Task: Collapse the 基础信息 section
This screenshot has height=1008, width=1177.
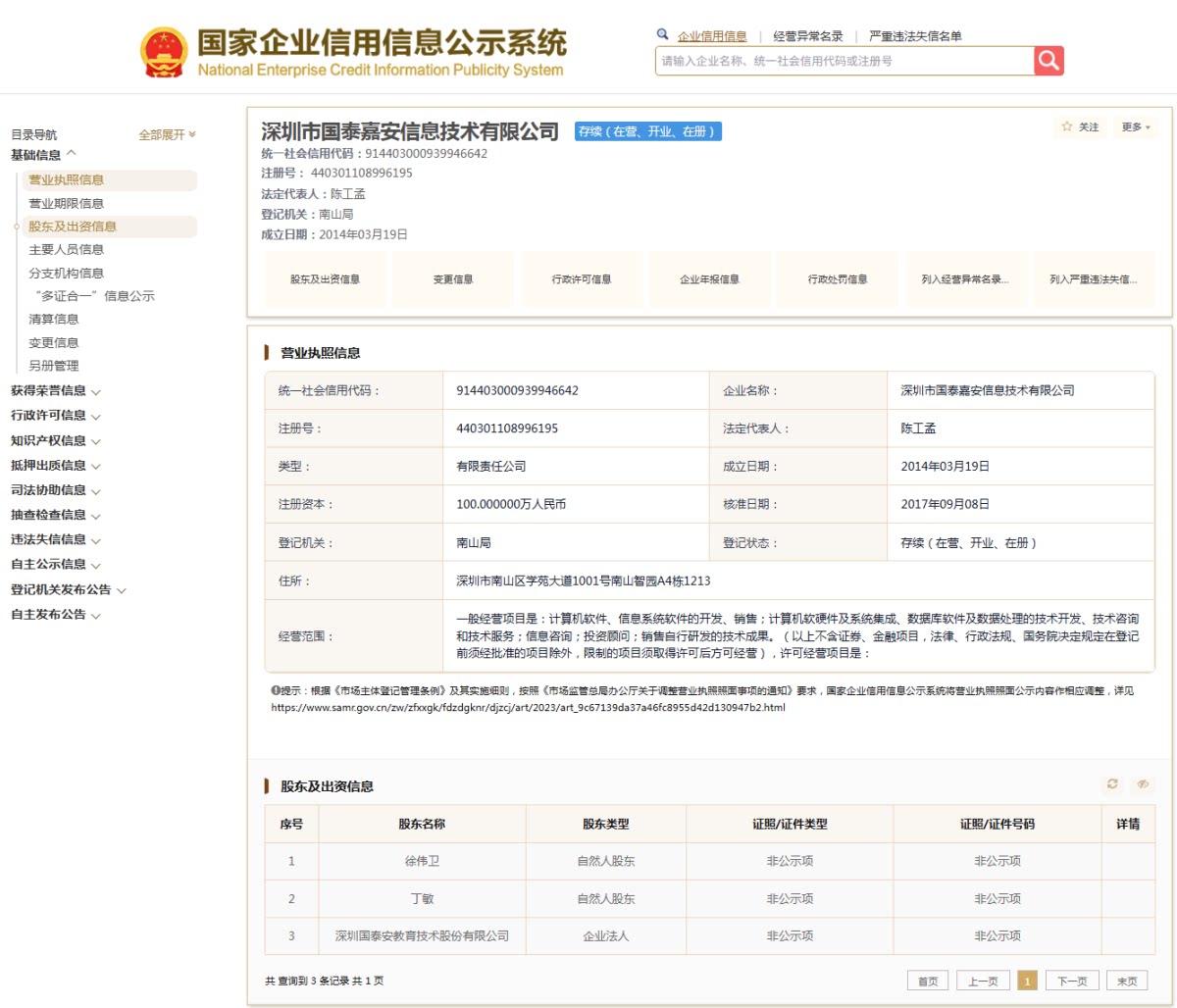Action: tap(43, 155)
